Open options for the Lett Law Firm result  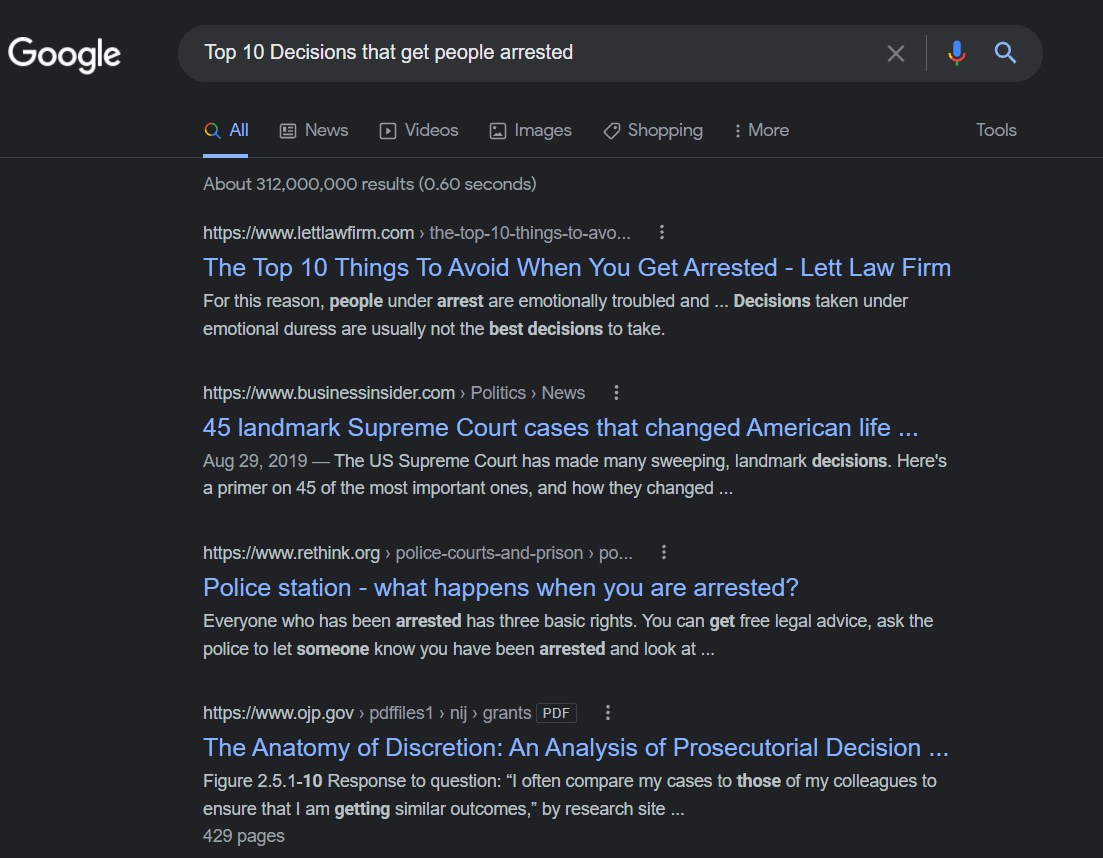(662, 233)
